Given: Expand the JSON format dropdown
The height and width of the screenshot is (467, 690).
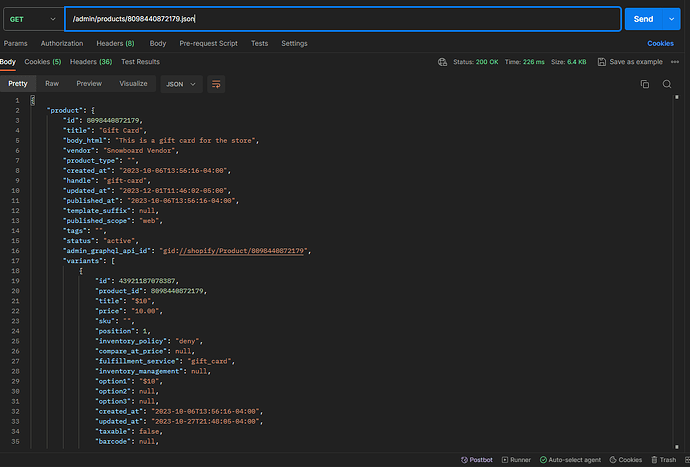Looking at the screenshot, I should (180, 84).
